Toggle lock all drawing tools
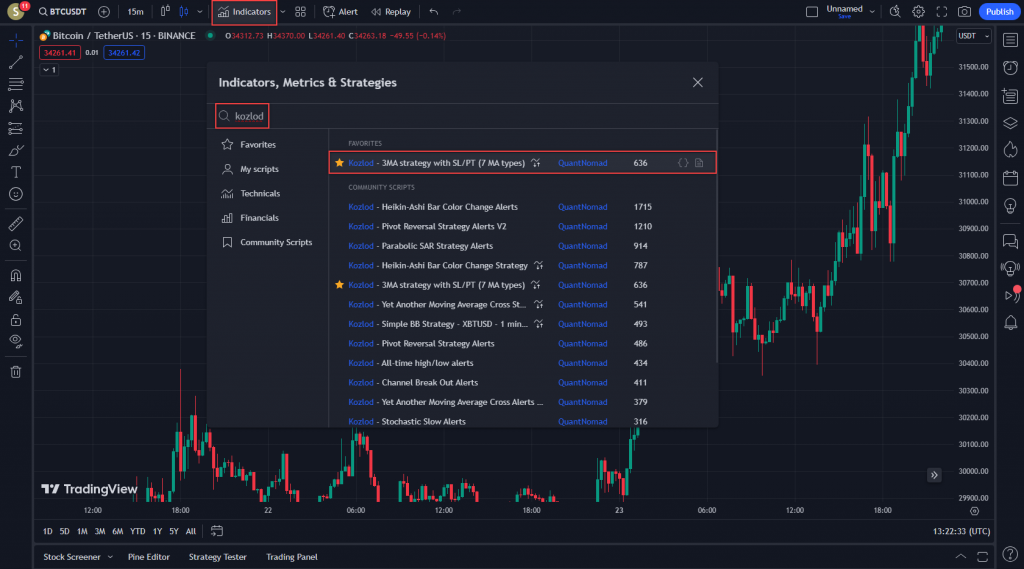The width and height of the screenshot is (1024, 569). 16,319
